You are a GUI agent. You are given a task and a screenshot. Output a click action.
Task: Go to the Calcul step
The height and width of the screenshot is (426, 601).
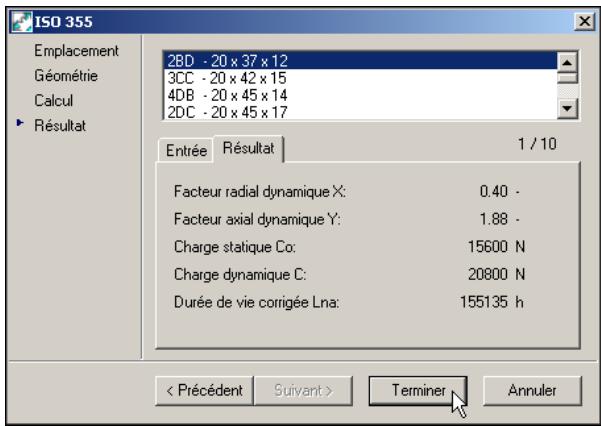pos(53,100)
